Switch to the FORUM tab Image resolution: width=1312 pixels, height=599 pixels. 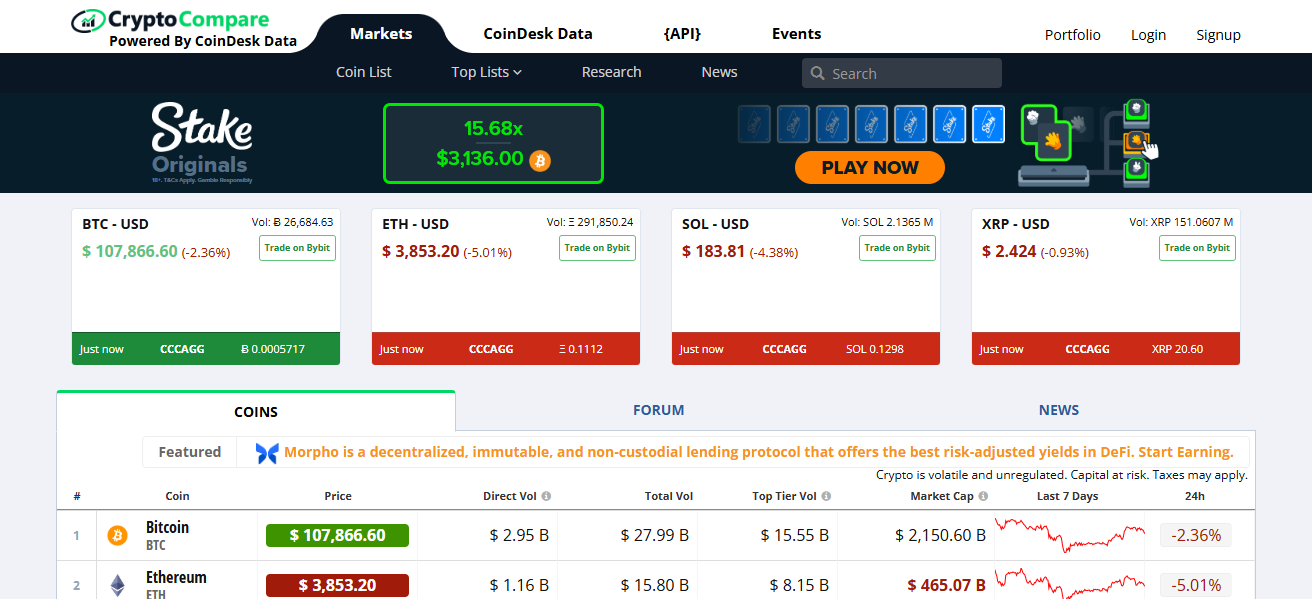click(658, 410)
